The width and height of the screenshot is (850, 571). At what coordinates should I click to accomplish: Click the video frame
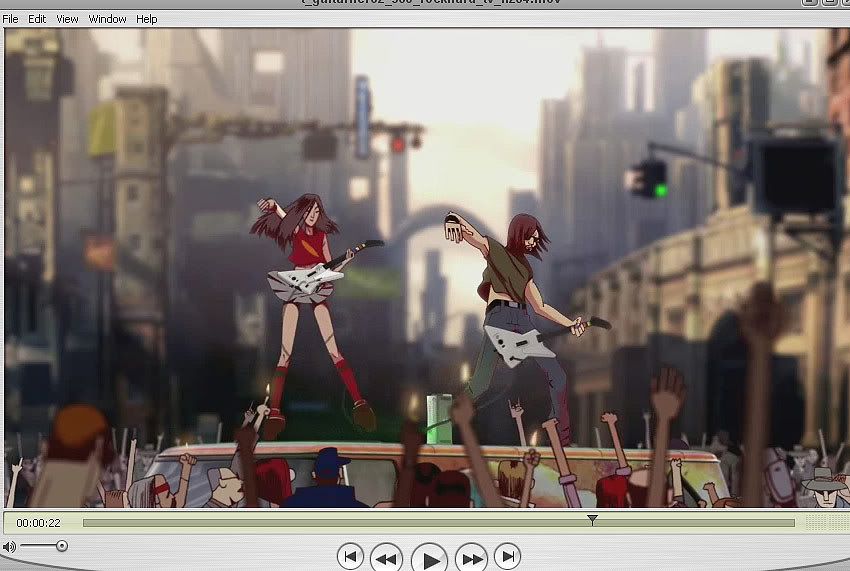coord(425,268)
